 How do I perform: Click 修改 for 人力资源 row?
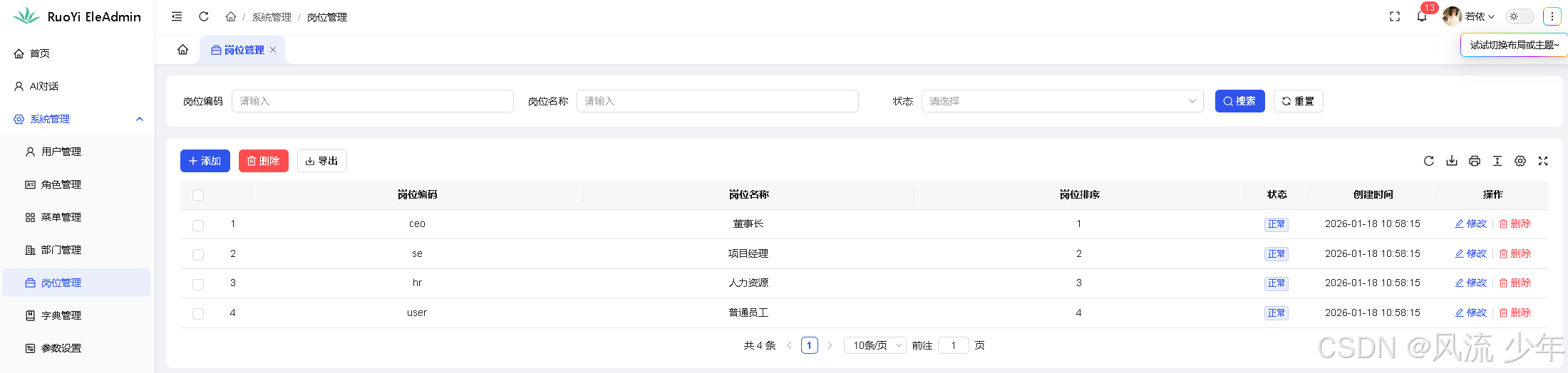(x=1471, y=283)
